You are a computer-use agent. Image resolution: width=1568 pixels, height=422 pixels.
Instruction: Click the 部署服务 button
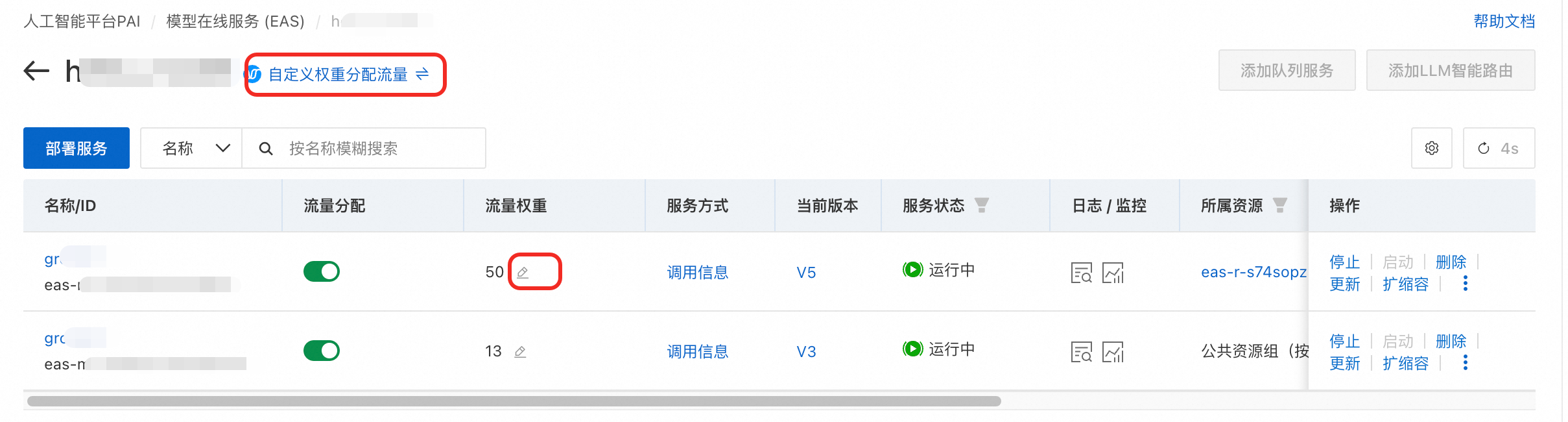click(77, 148)
